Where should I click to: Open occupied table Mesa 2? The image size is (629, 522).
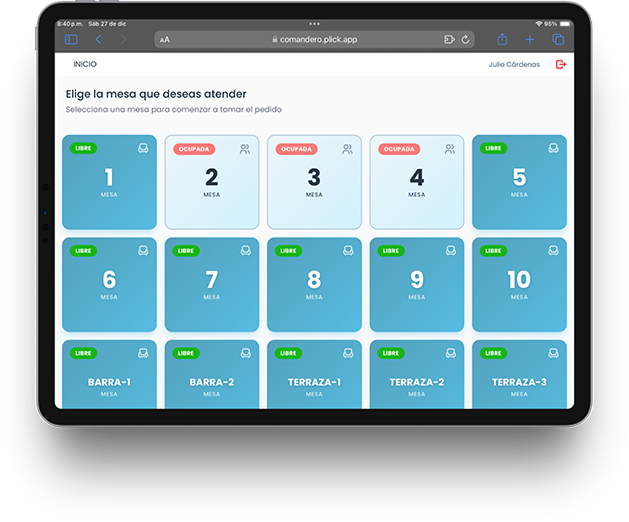(x=212, y=182)
